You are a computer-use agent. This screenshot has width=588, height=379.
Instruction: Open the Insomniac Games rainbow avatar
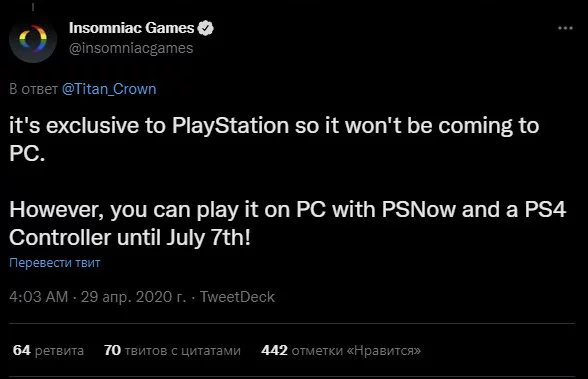(33, 39)
